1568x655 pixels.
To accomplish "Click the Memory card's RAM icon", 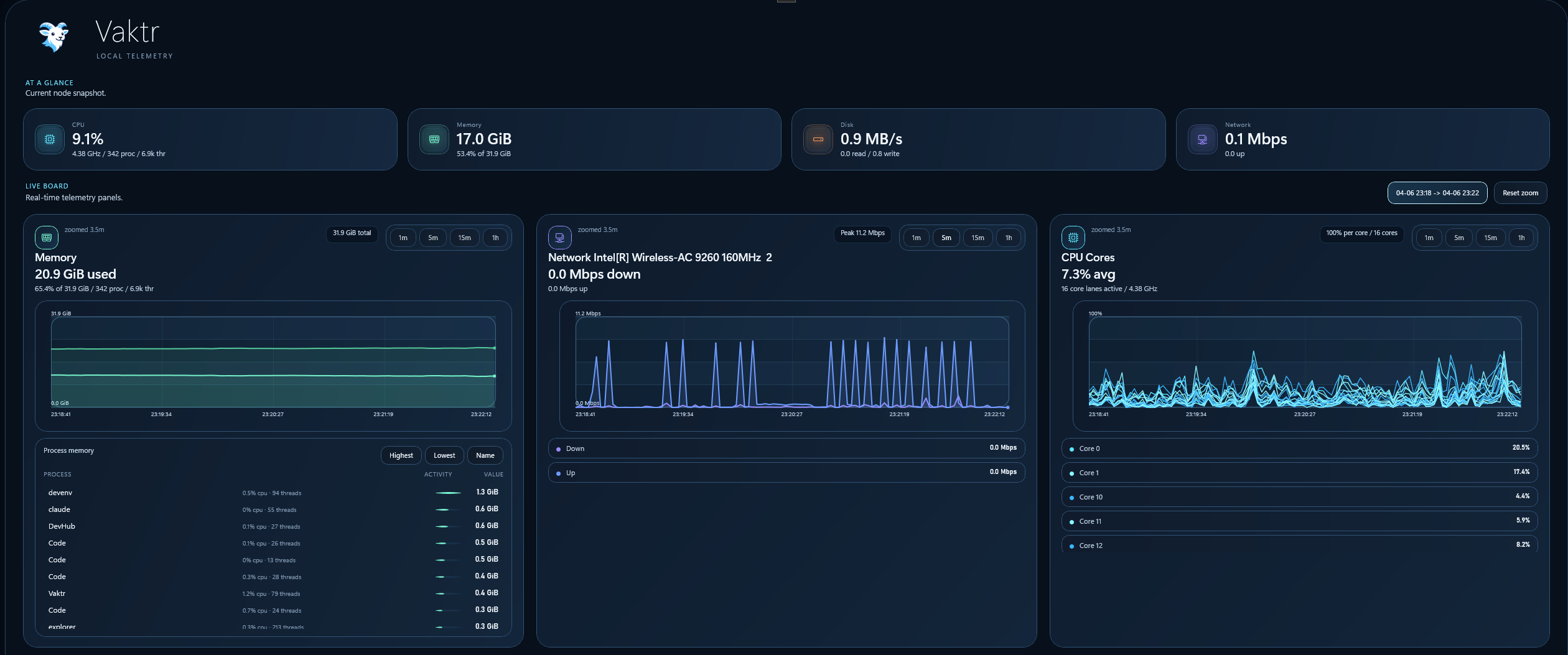I will coord(434,139).
